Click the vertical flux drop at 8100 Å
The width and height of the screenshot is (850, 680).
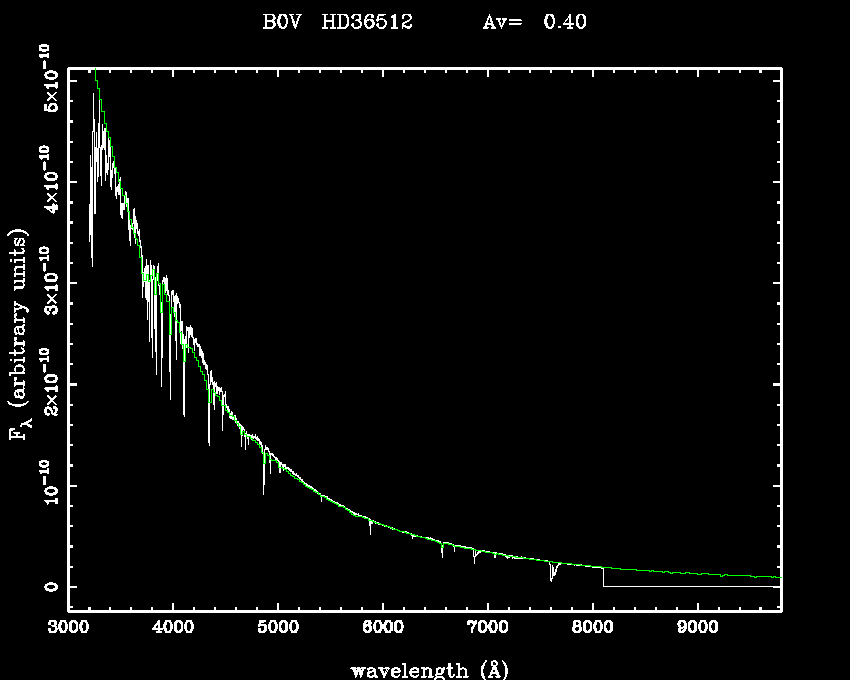(603, 578)
